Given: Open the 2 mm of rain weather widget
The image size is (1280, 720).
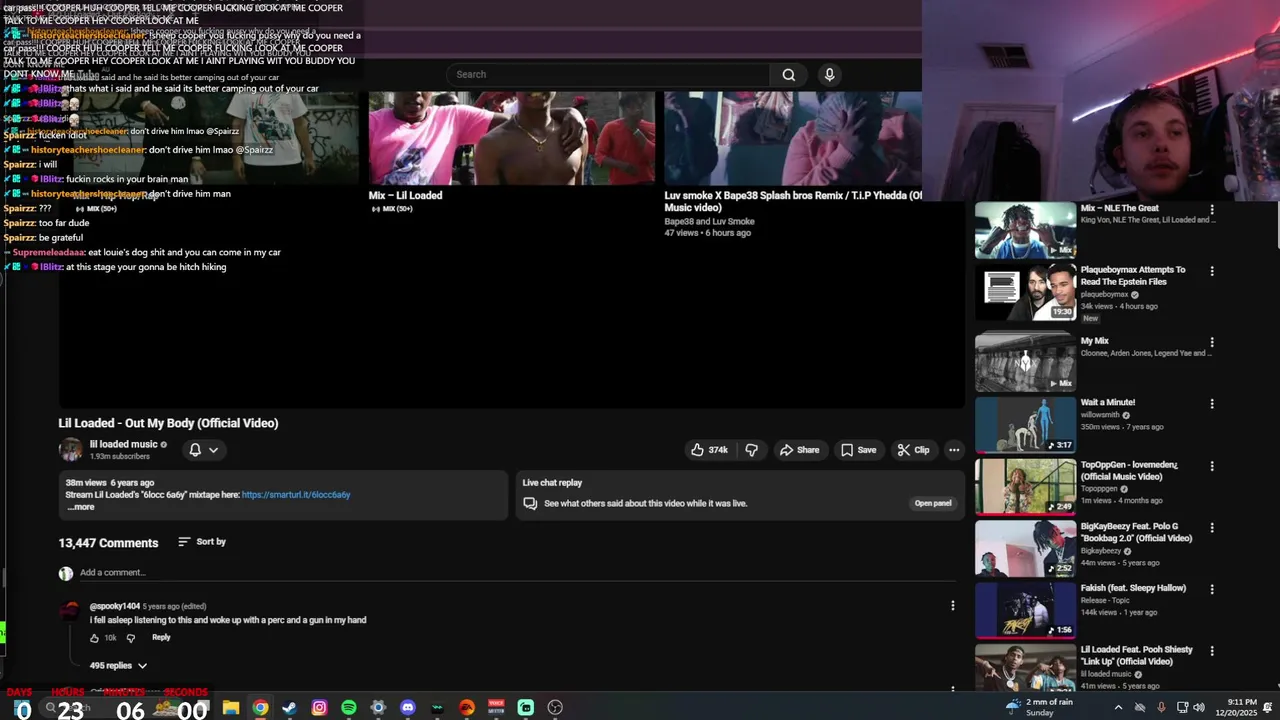Looking at the screenshot, I should coord(1039,708).
